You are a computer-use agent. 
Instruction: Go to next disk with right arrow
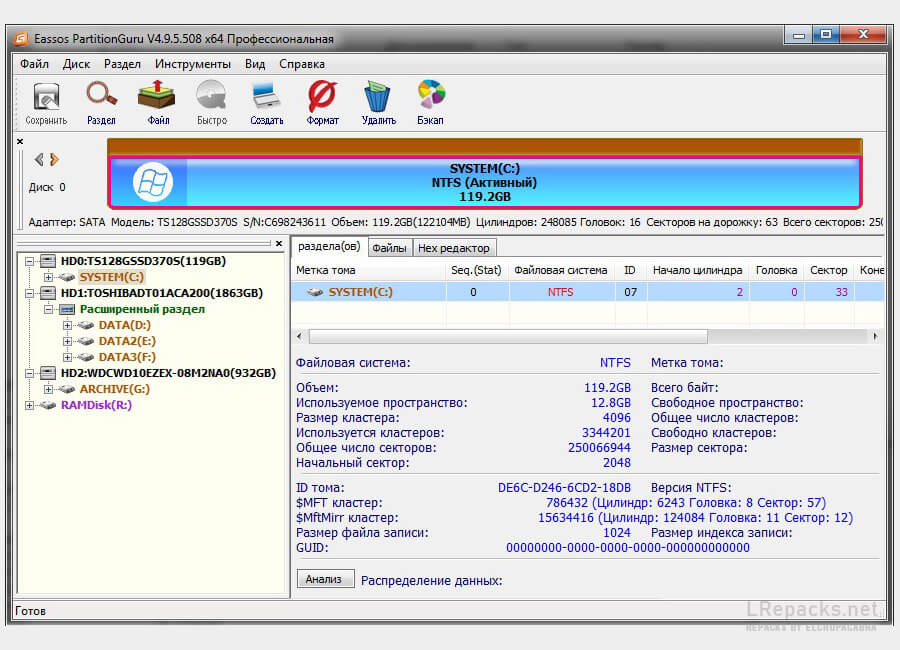(55, 159)
